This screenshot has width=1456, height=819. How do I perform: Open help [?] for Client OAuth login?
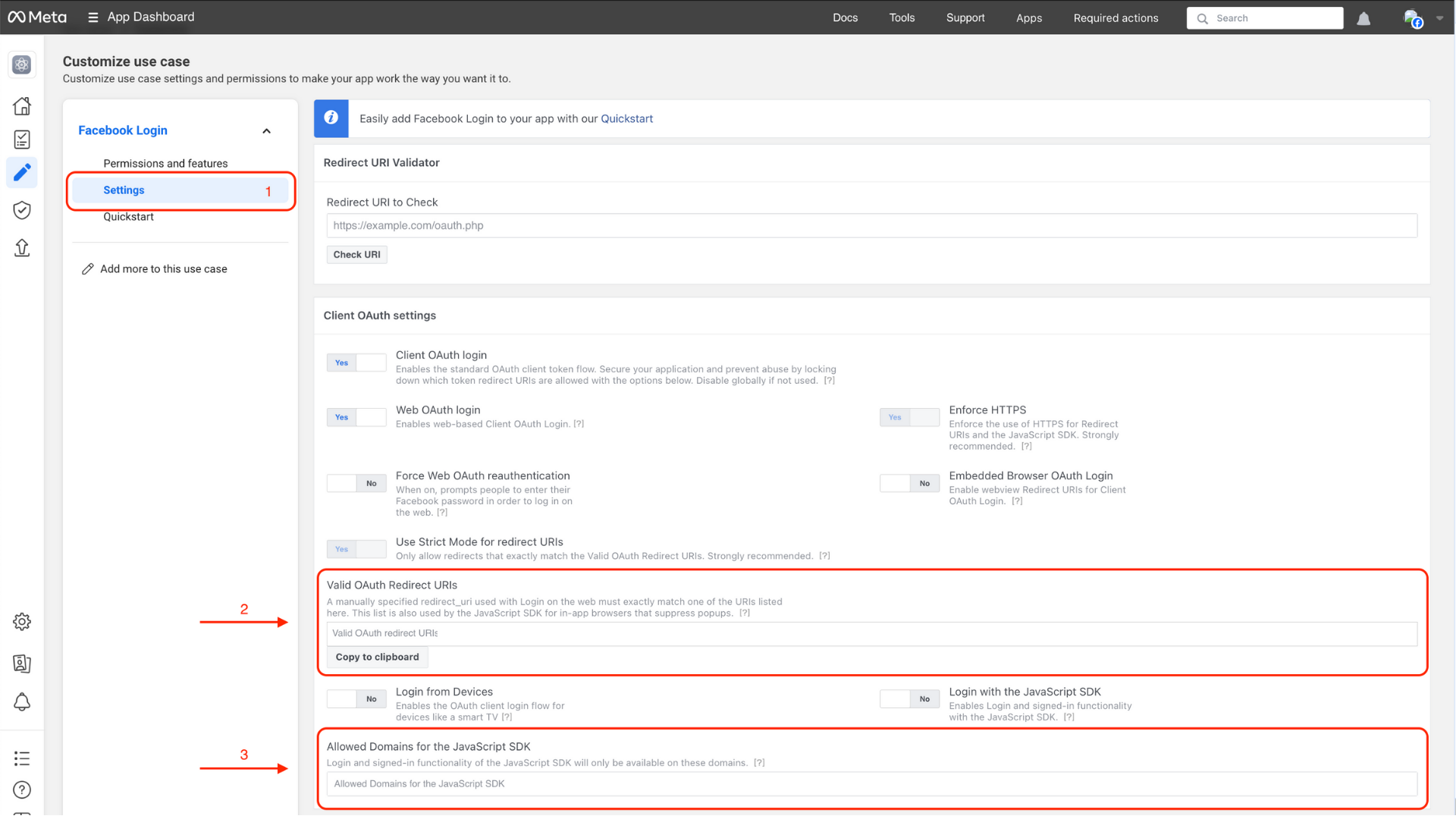tap(830, 381)
